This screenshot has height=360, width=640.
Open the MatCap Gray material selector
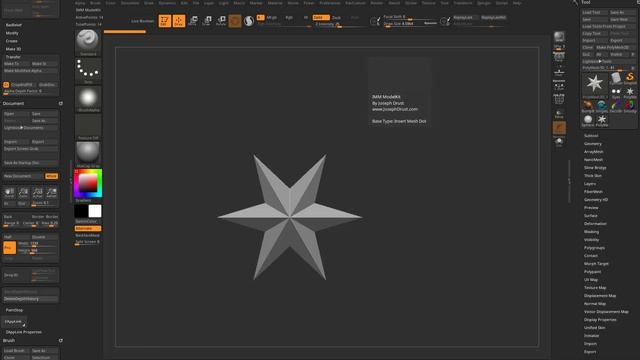pos(88,155)
